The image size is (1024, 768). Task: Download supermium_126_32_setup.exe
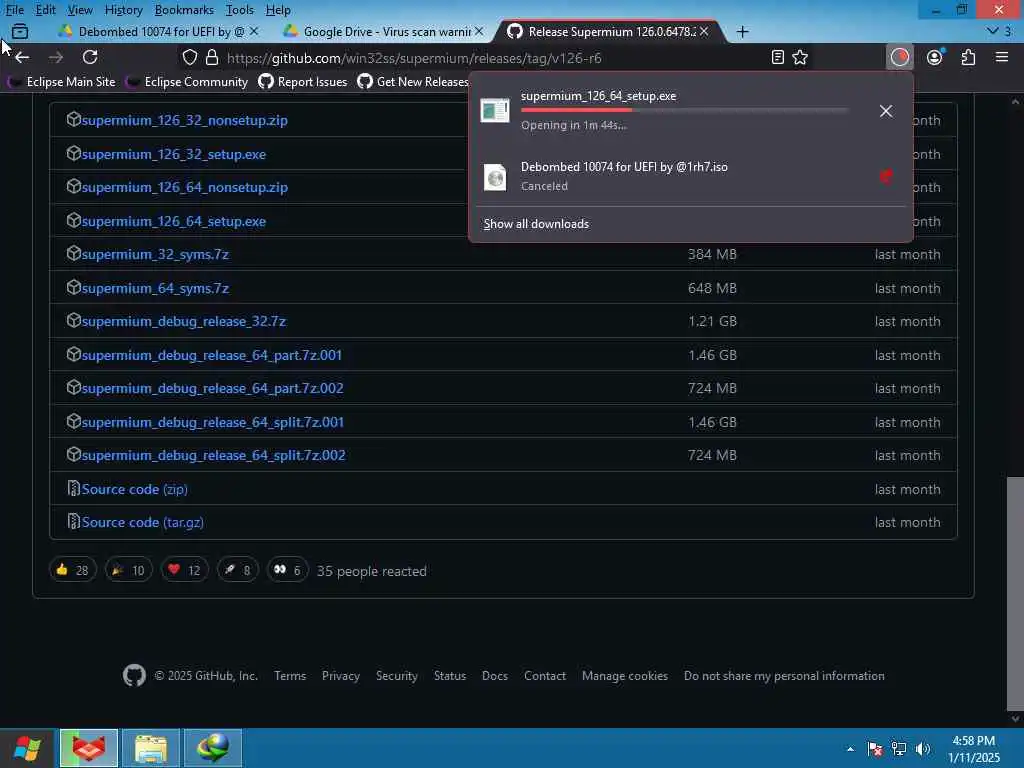pos(174,154)
